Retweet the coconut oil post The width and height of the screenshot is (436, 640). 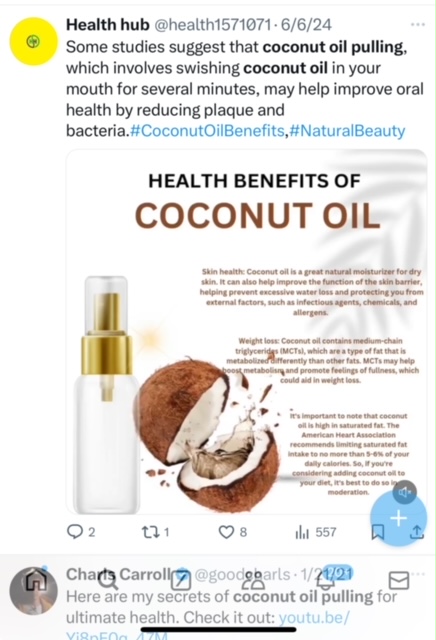(x=155, y=532)
